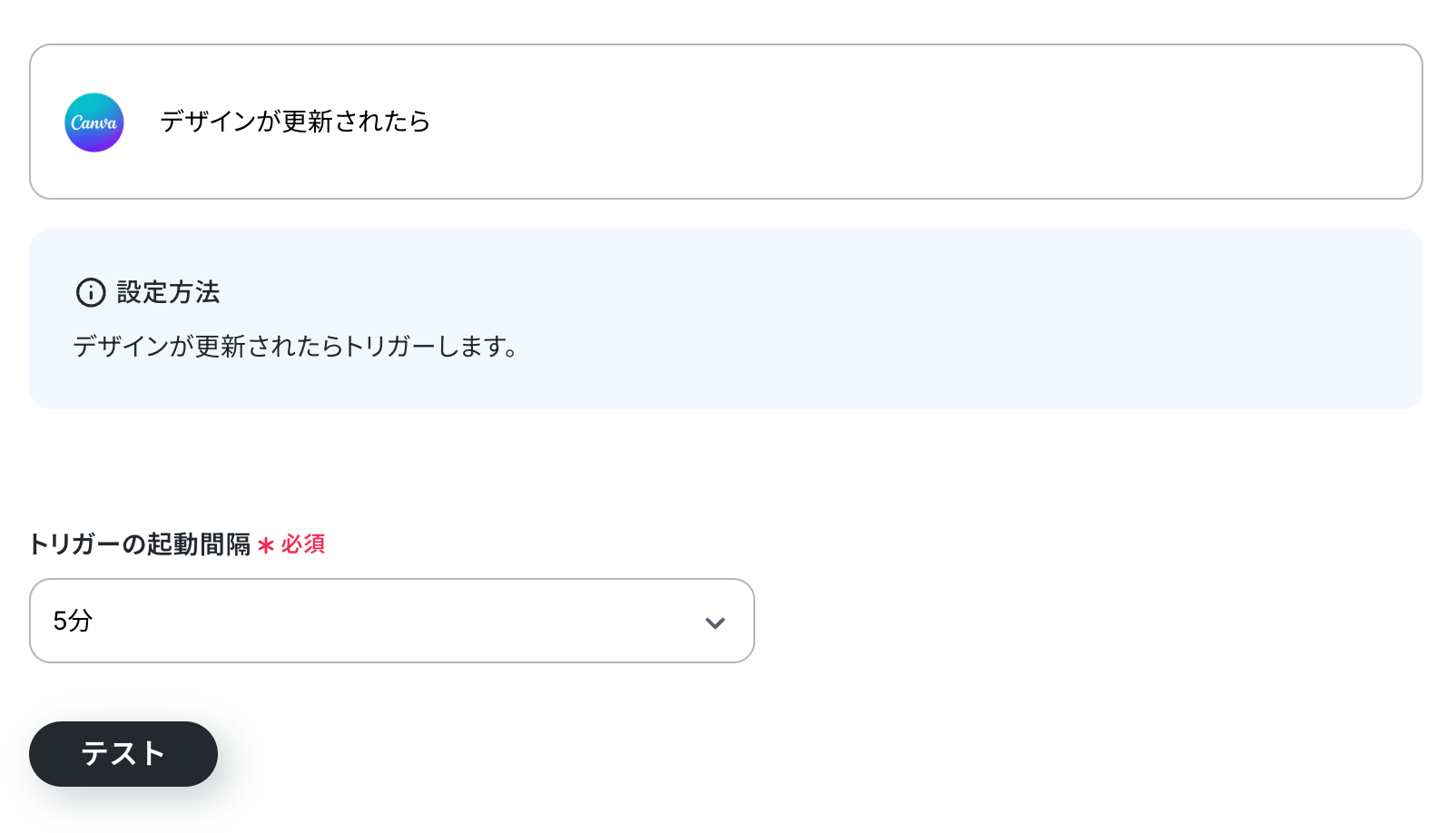Click the red 必須 label
This screenshot has width=1456, height=833.
tap(303, 544)
